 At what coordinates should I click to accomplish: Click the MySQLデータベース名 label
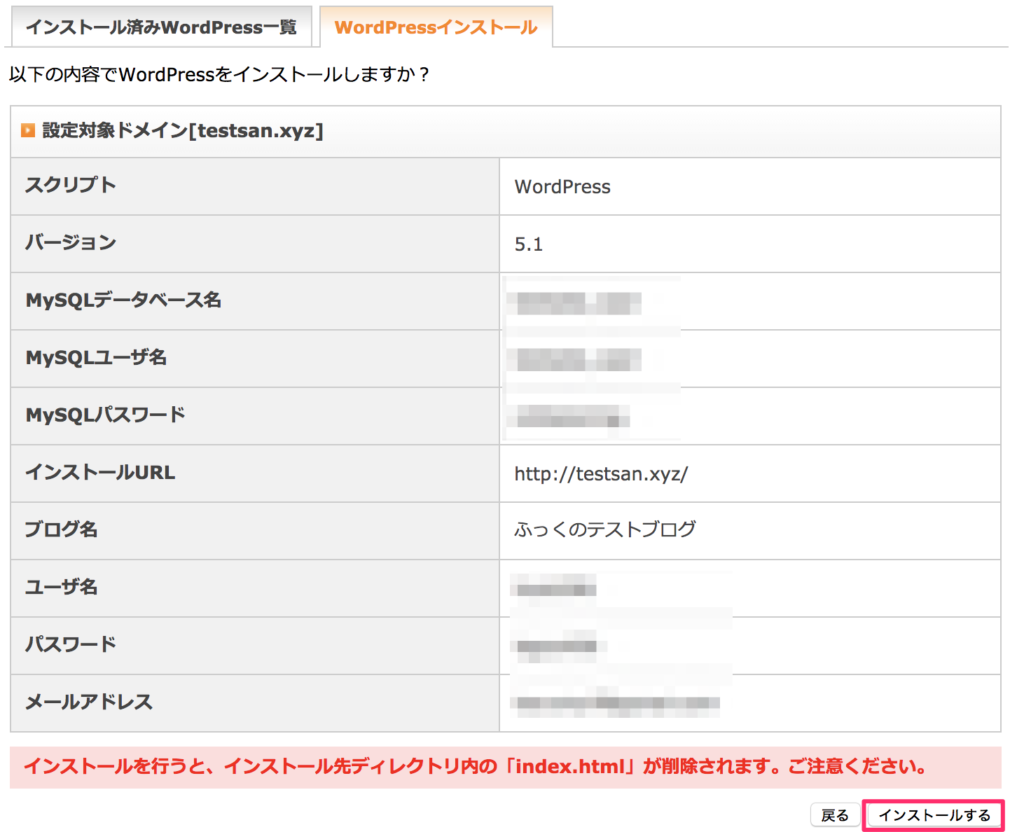[x=123, y=300]
